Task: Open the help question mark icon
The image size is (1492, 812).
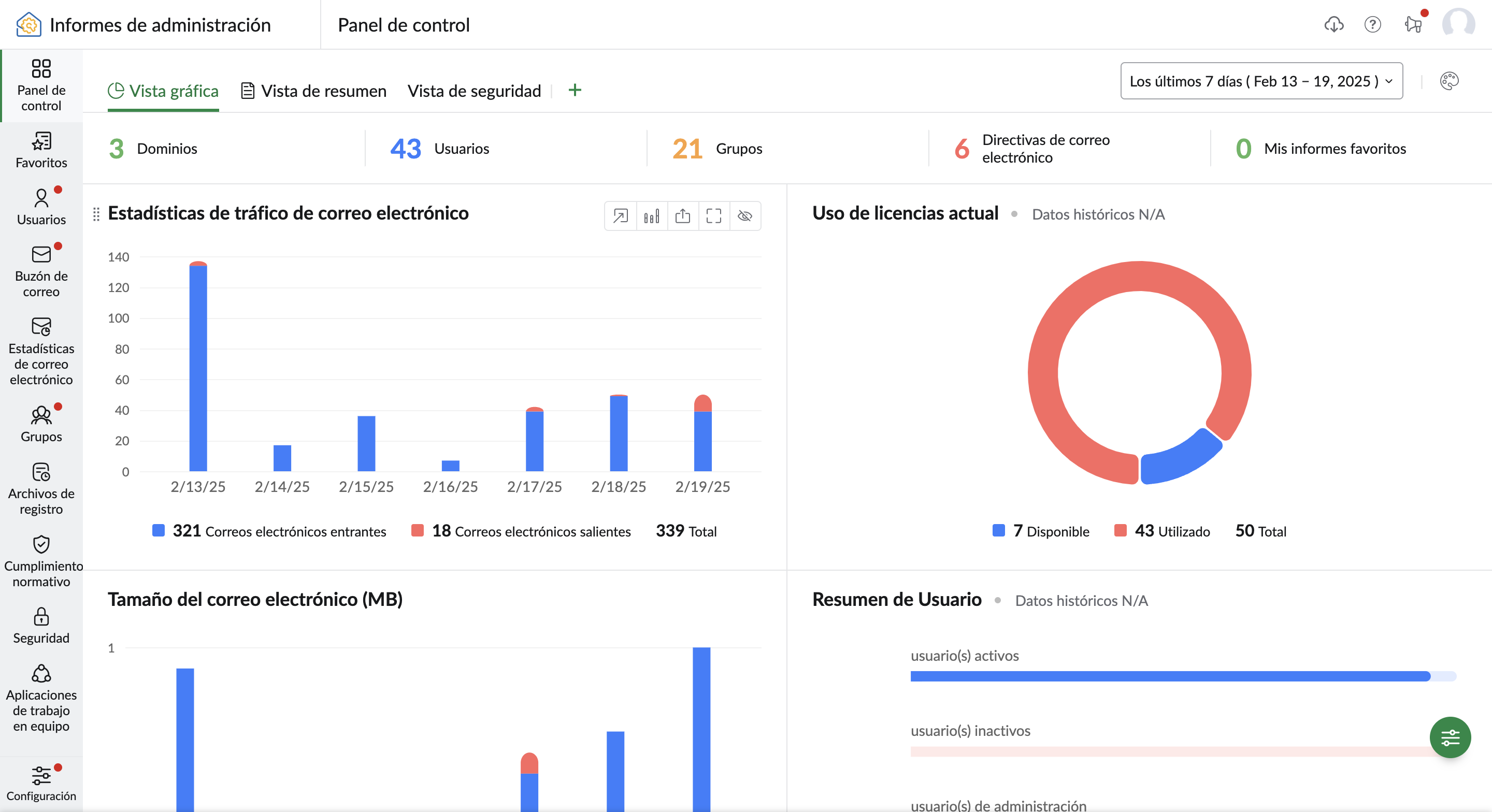Action: coord(1373,24)
